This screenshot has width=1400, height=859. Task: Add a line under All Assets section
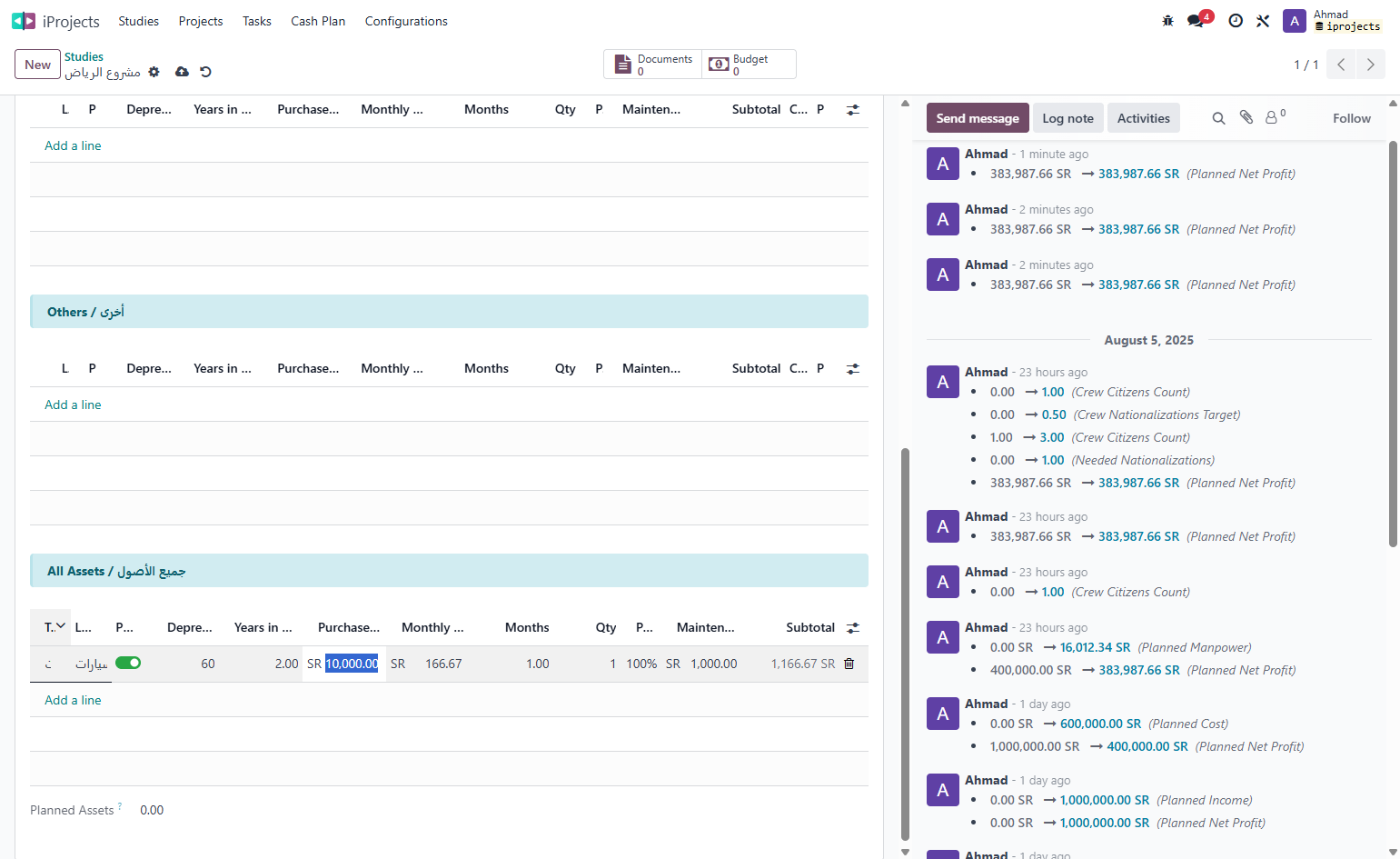click(x=73, y=700)
